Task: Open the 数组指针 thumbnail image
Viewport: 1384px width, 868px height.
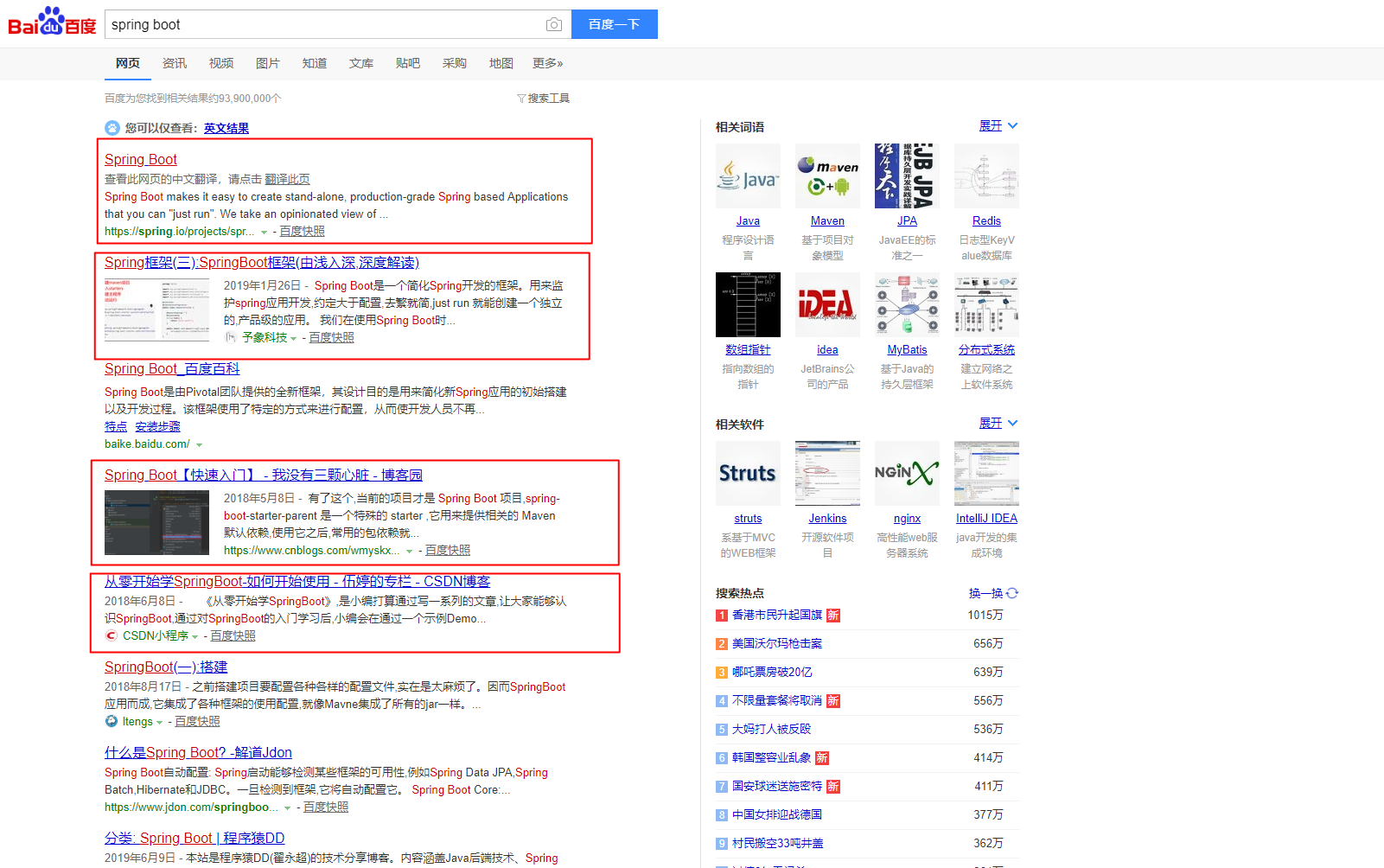Action: pos(748,304)
